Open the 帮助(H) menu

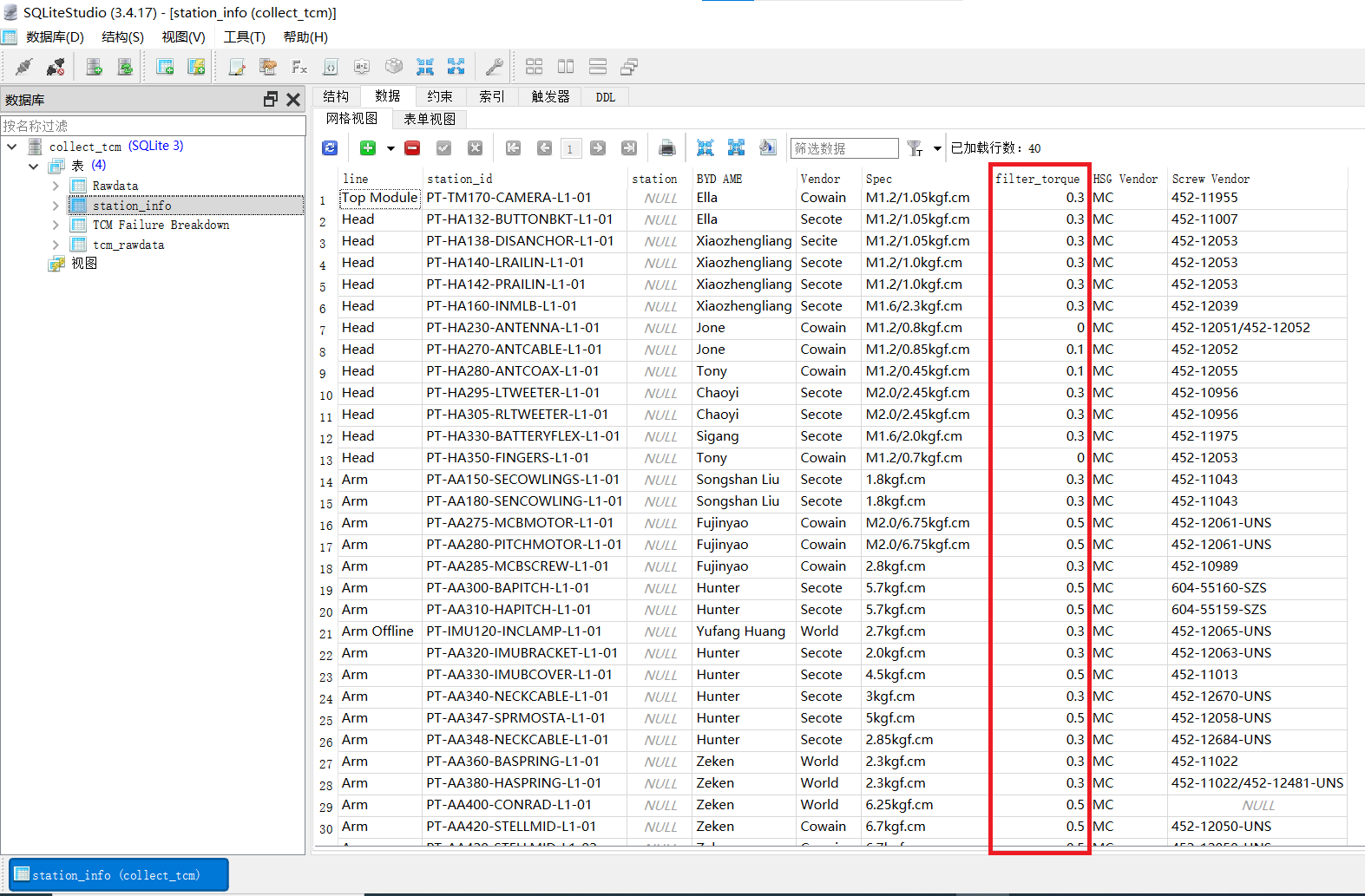pos(305,37)
